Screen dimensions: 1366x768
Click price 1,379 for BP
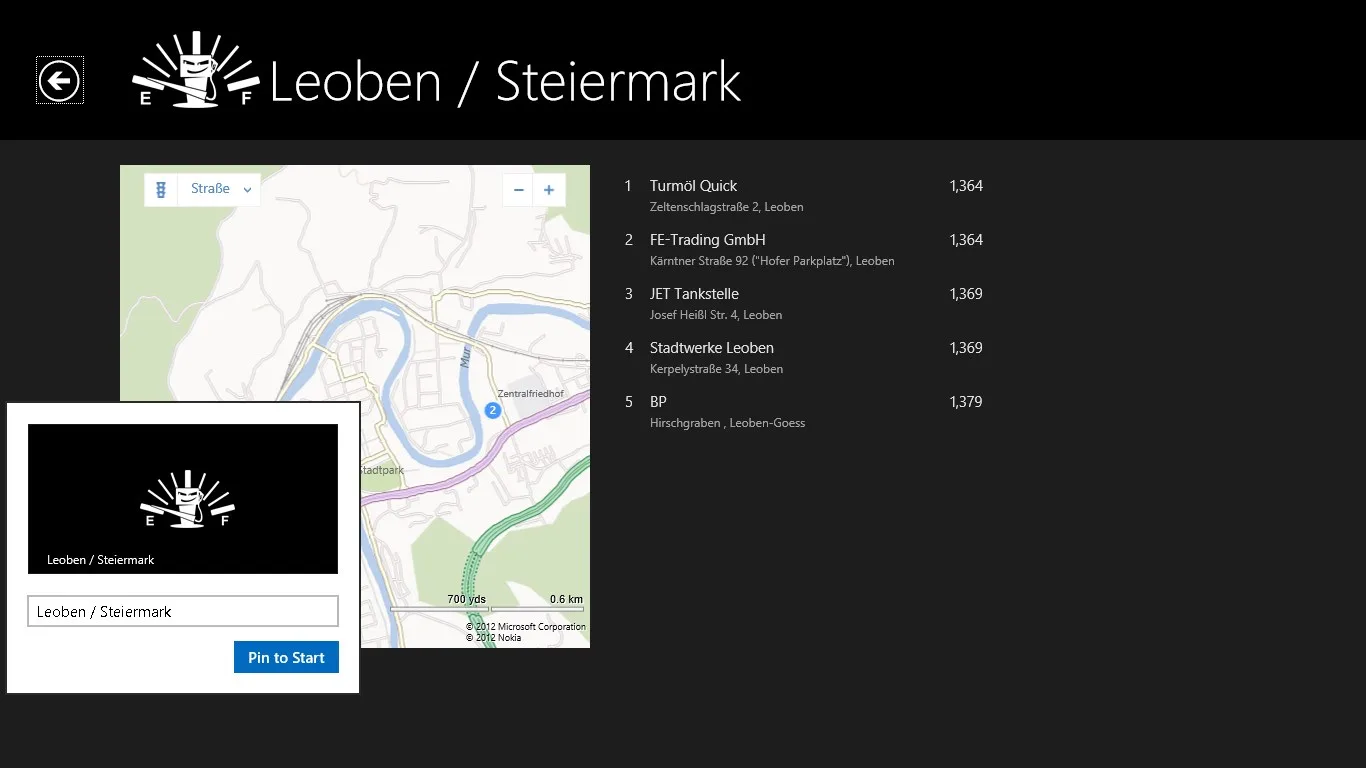966,402
